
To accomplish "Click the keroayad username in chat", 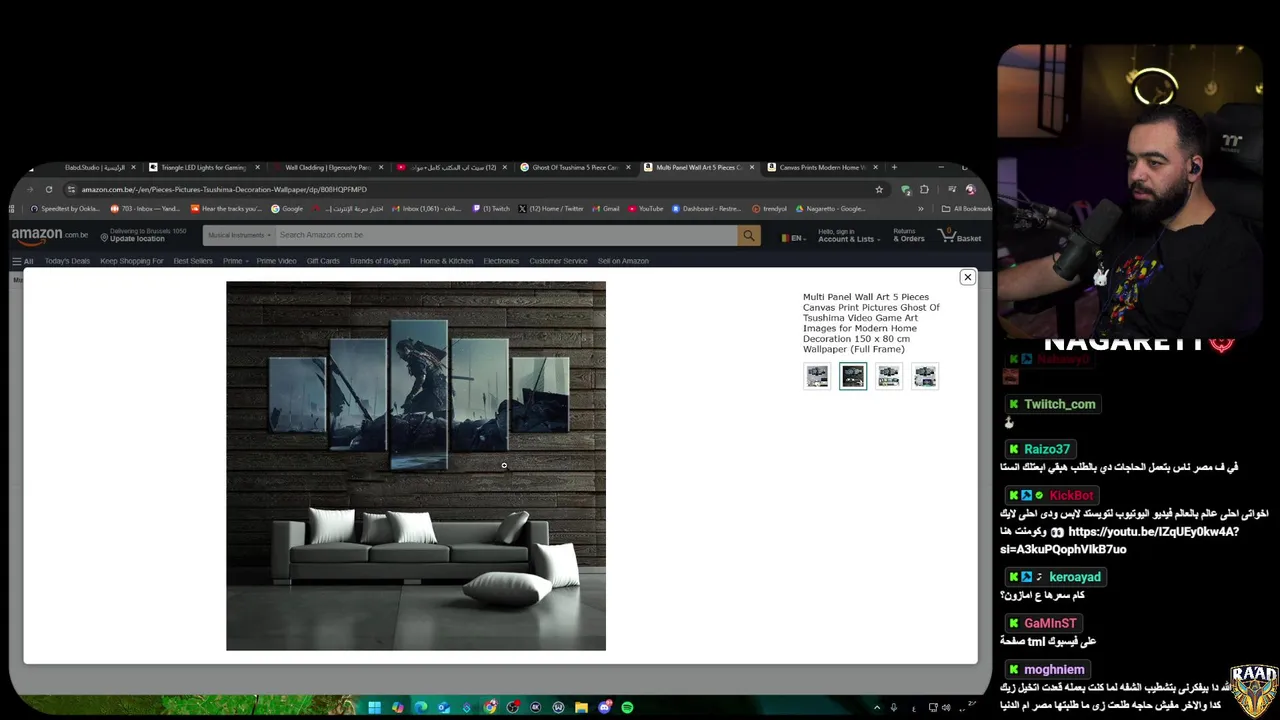I will click(1074, 577).
